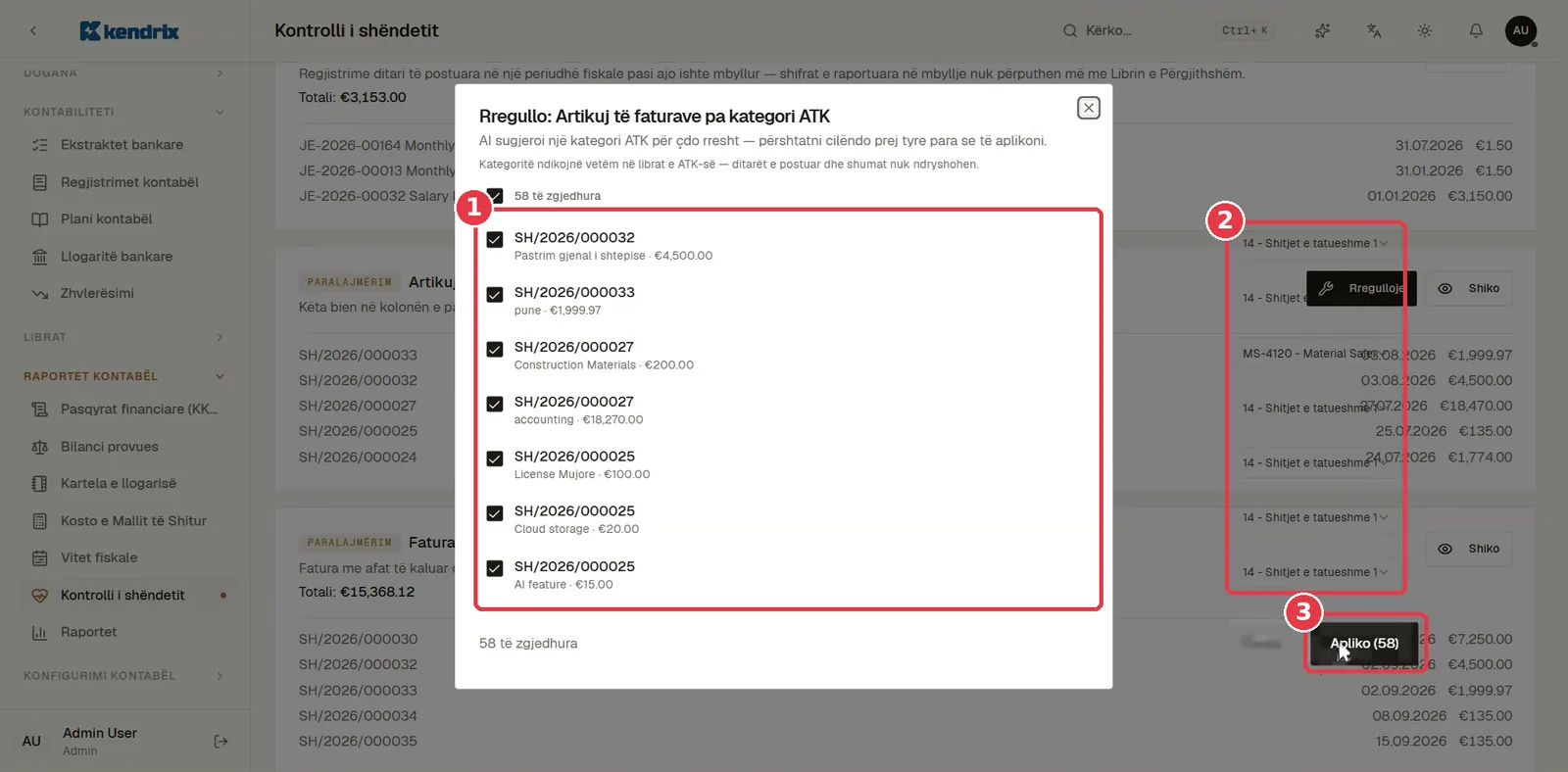
Task: Uncheck SH/2026/000032 Pastrim gjenal i shtepise
Action: pos(495,239)
